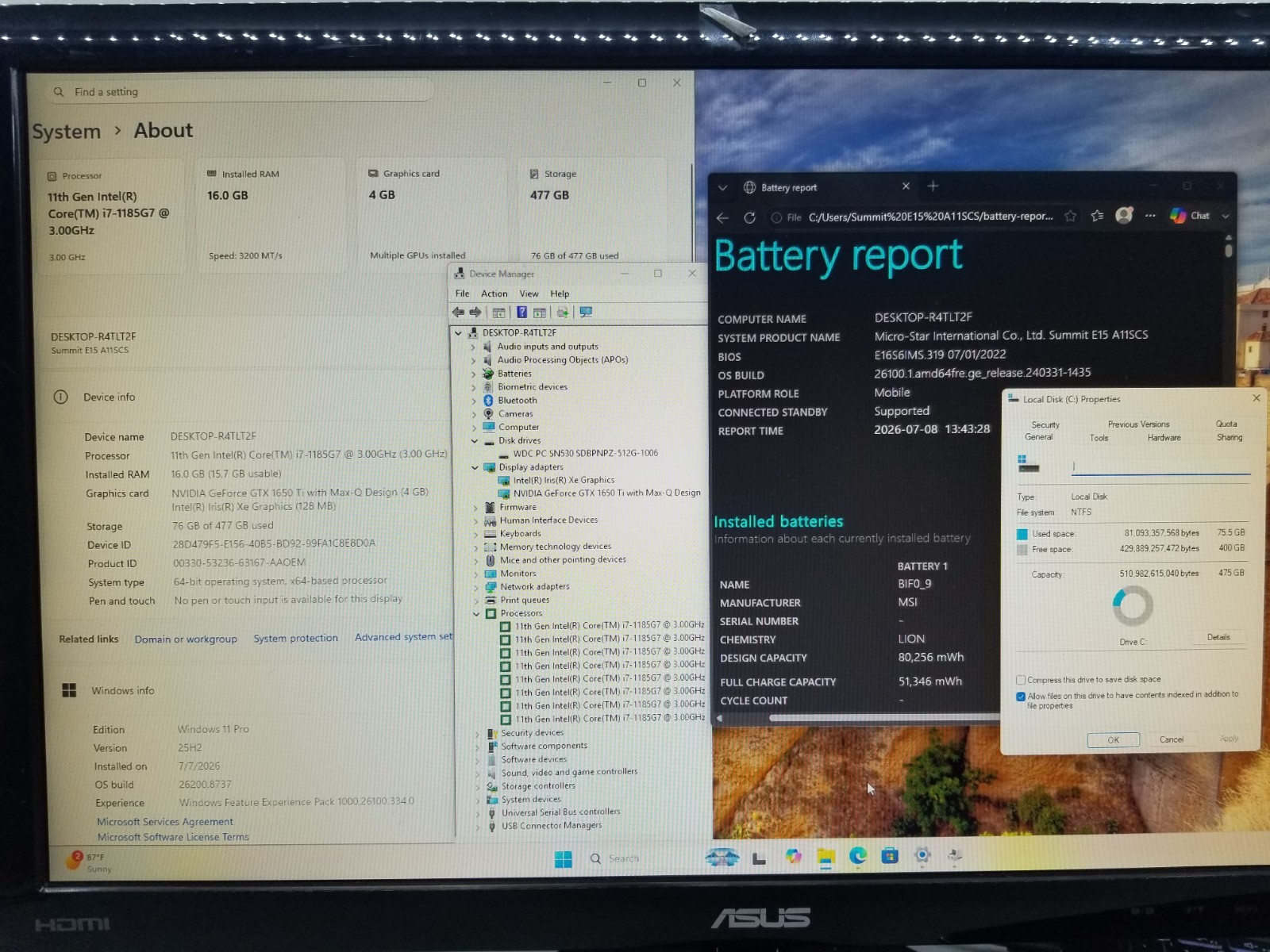Click the Edge refresh button

(x=749, y=217)
